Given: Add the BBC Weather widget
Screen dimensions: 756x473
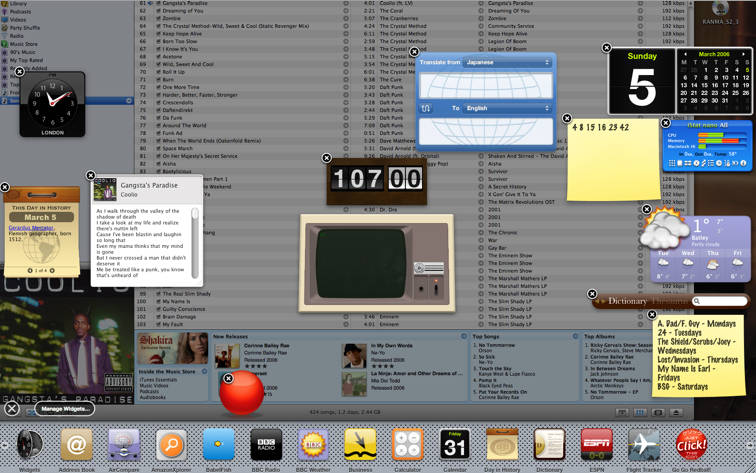Looking at the screenshot, I should pos(313,445).
